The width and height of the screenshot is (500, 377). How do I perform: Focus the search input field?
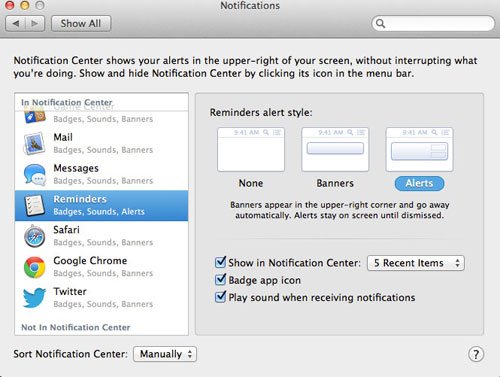(x=433, y=24)
